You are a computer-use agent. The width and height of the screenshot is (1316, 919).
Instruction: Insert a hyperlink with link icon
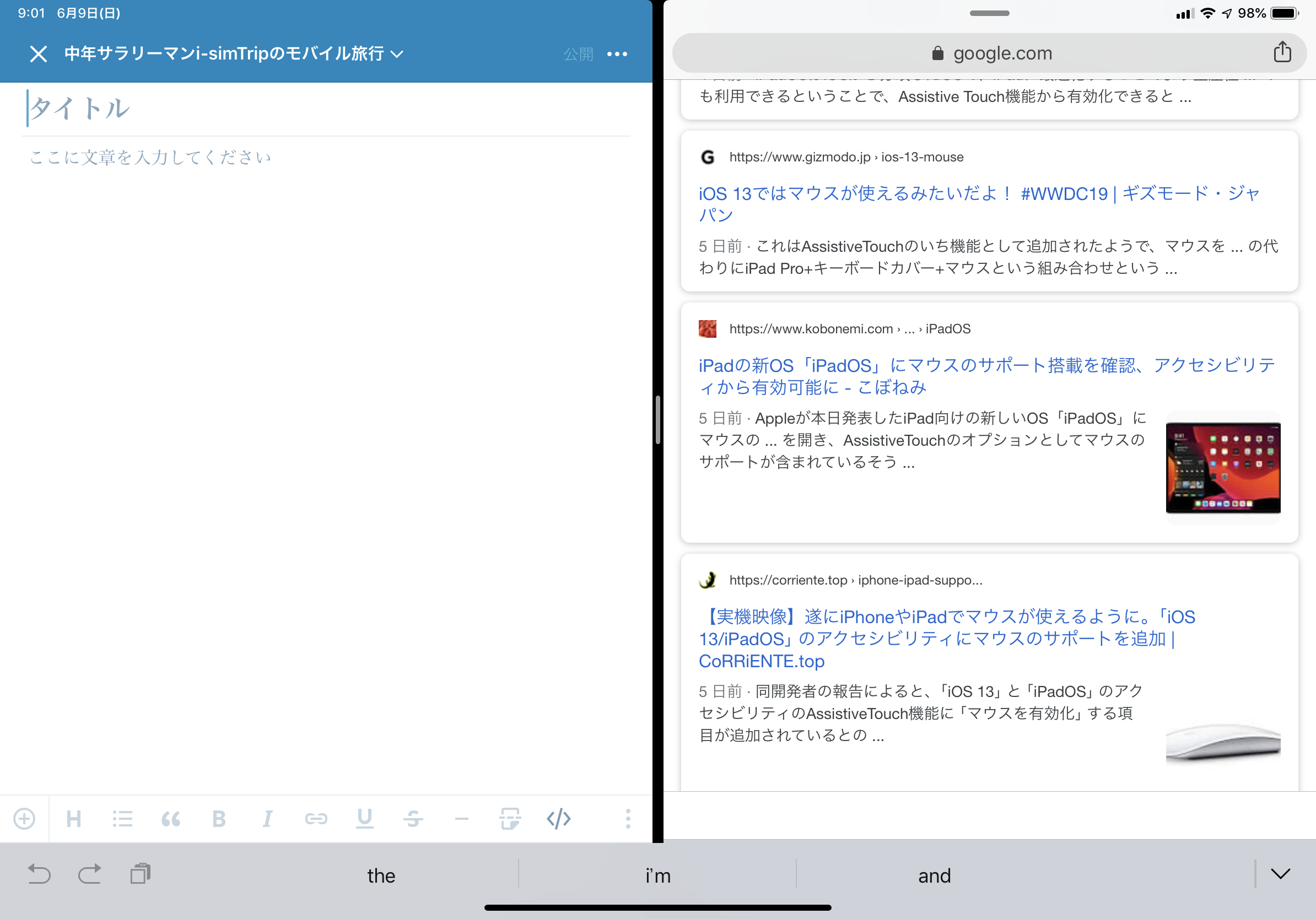pyautogui.click(x=316, y=819)
